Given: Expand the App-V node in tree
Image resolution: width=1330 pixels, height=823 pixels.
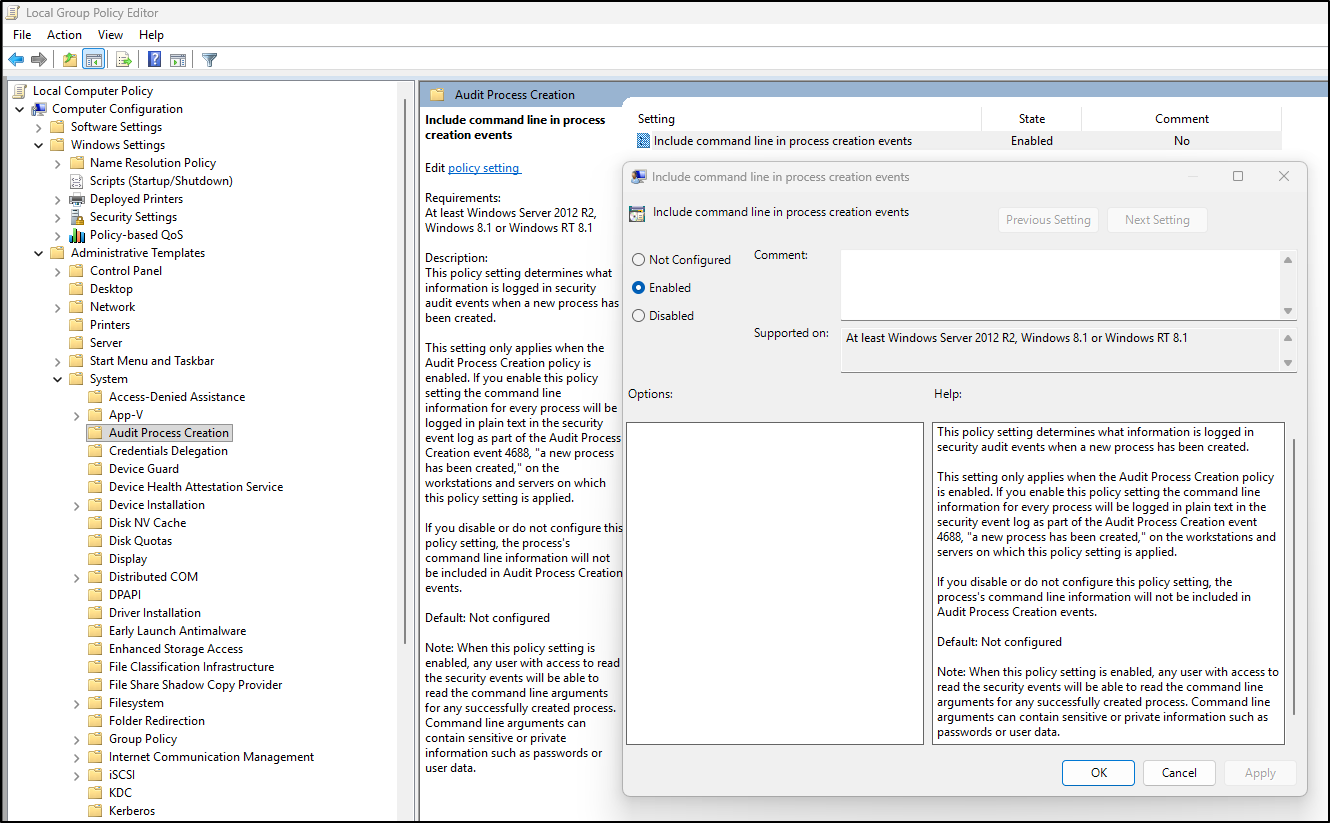Looking at the screenshot, I should (76, 415).
